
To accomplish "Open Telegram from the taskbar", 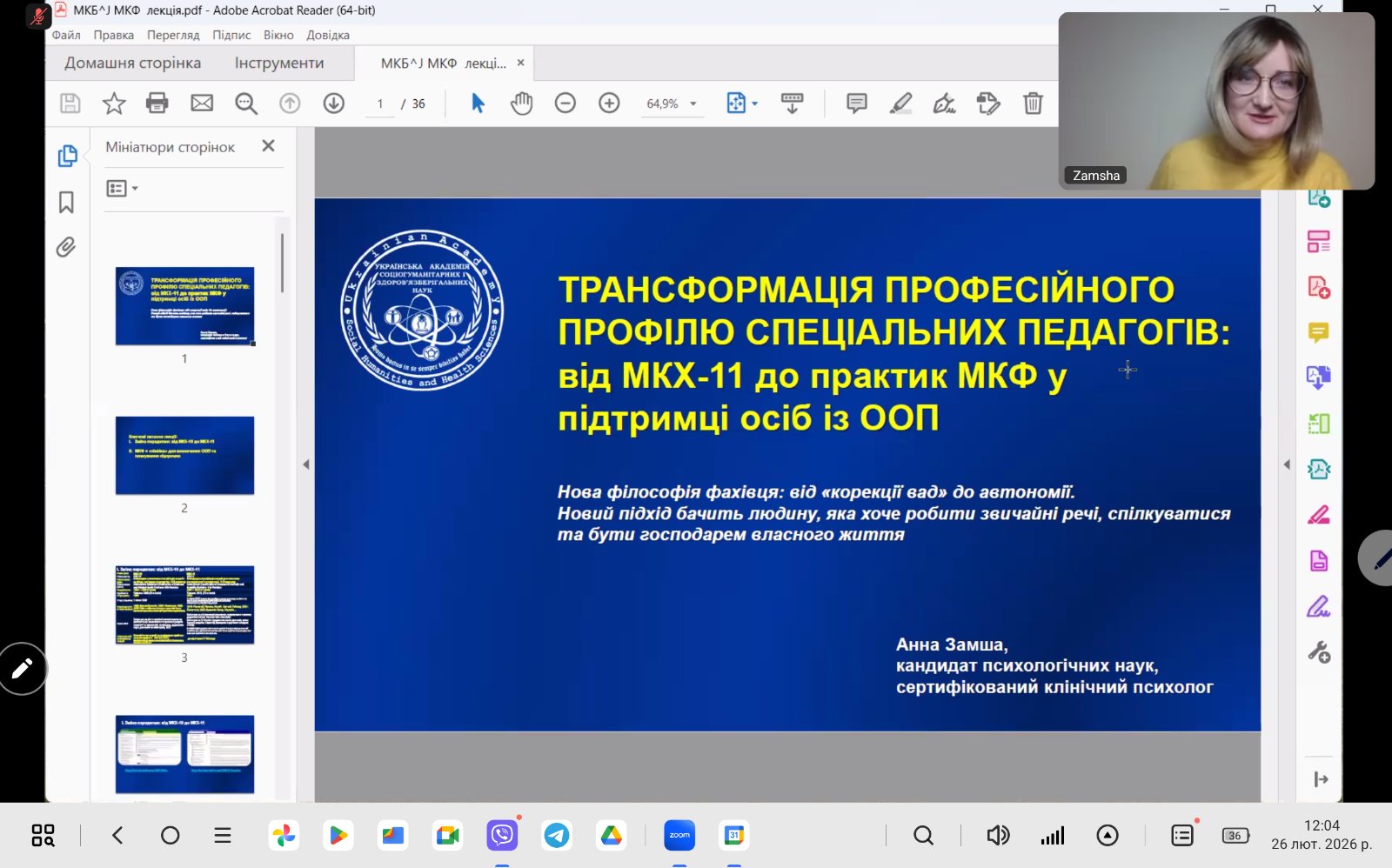I will point(557,836).
